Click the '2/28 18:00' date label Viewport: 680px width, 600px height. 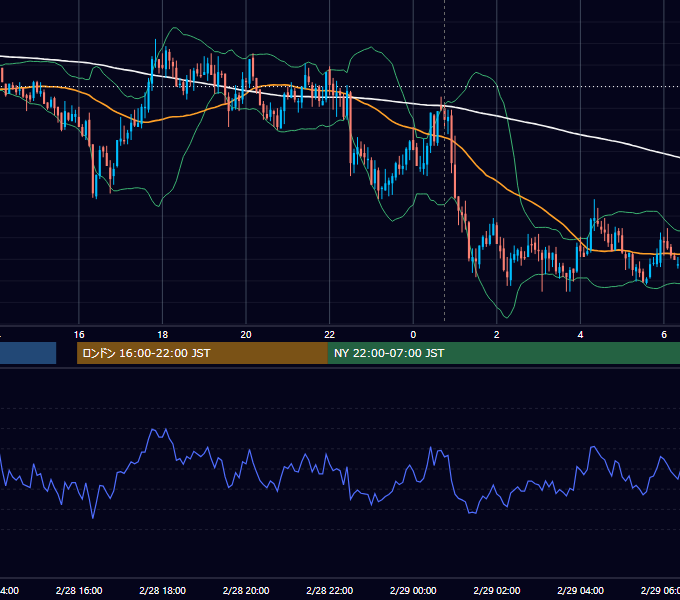163,590
